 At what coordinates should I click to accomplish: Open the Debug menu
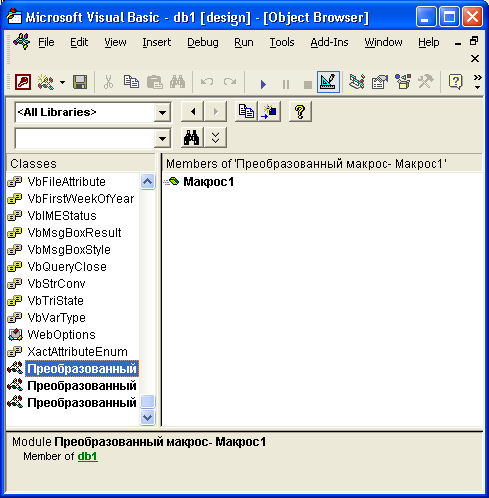[x=203, y=42]
